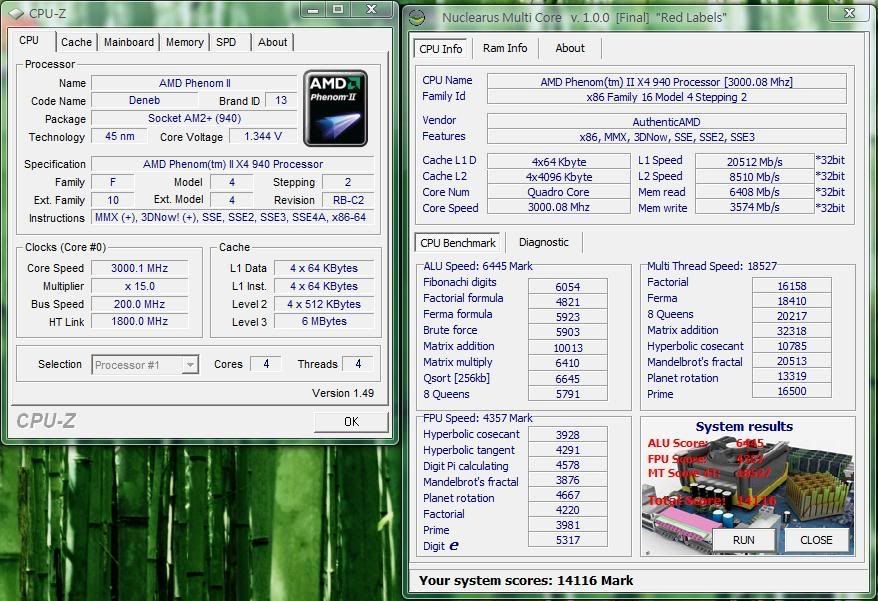The height and width of the screenshot is (601, 878).
Task: Click the Threads count field
Action: pyautogui.click(x=358, y=364)
